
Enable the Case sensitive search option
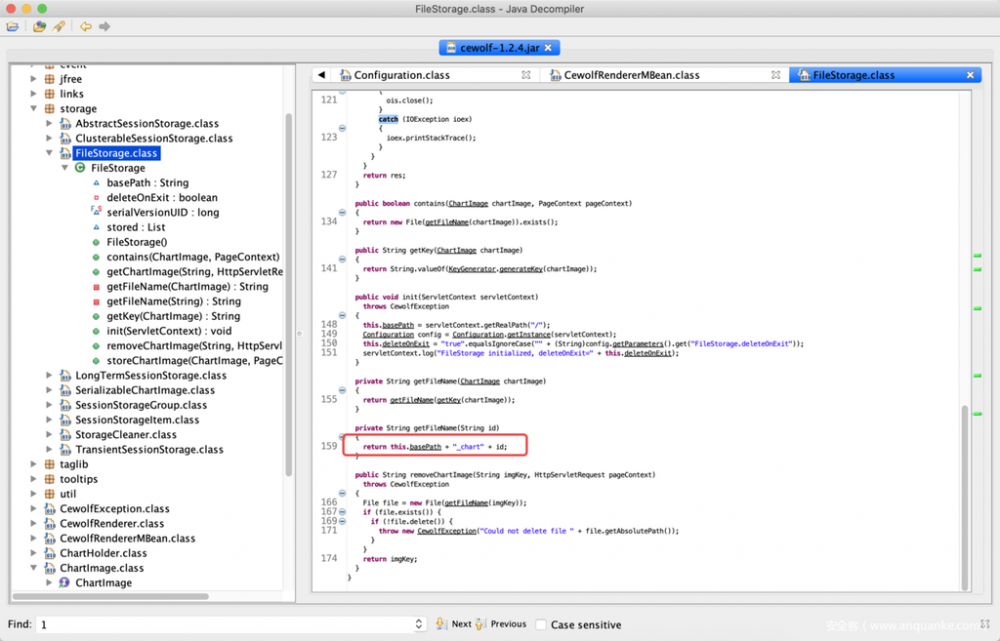tap(540, 623)
